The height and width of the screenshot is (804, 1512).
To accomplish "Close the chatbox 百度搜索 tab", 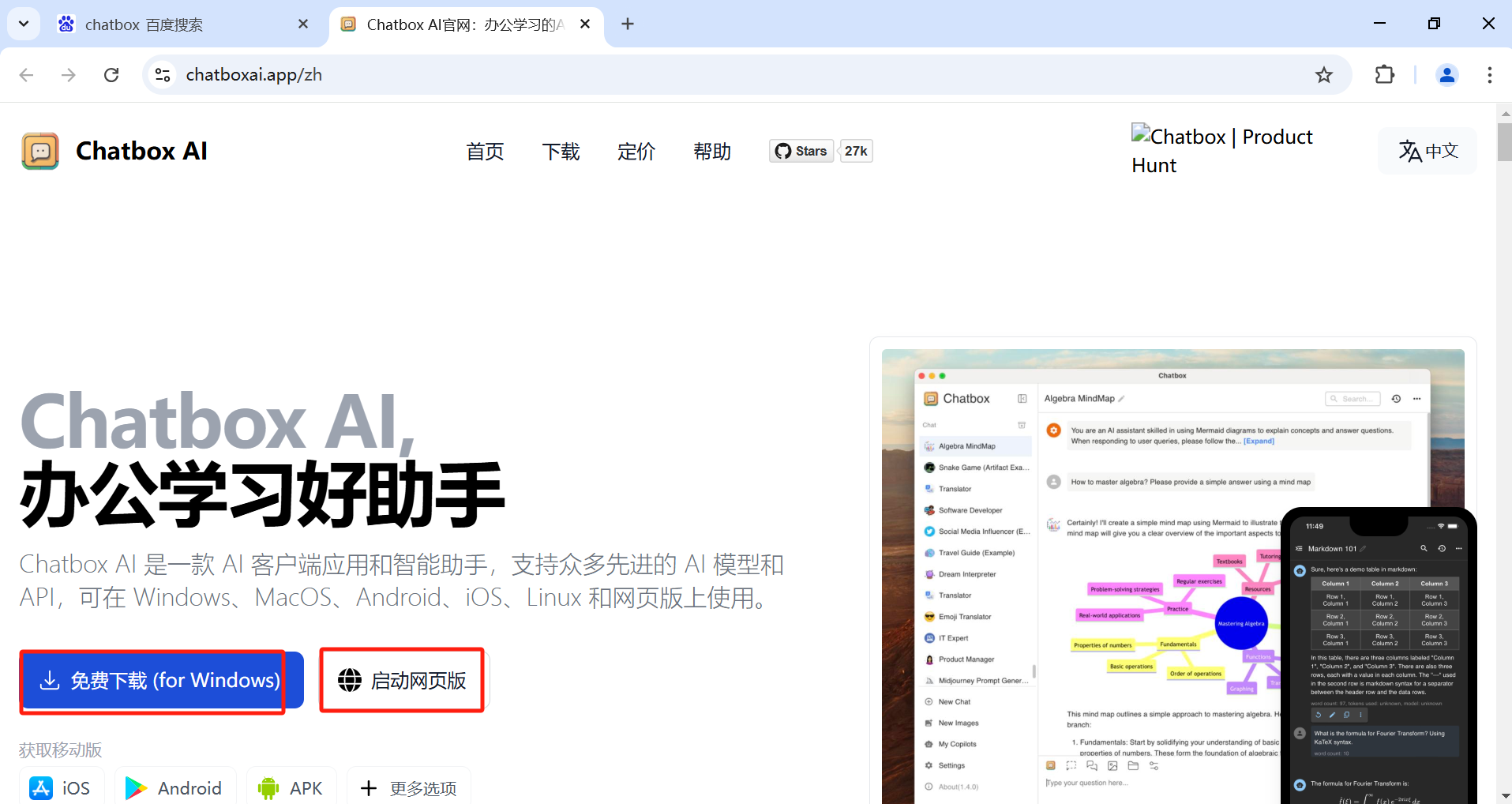I will 303,24.
